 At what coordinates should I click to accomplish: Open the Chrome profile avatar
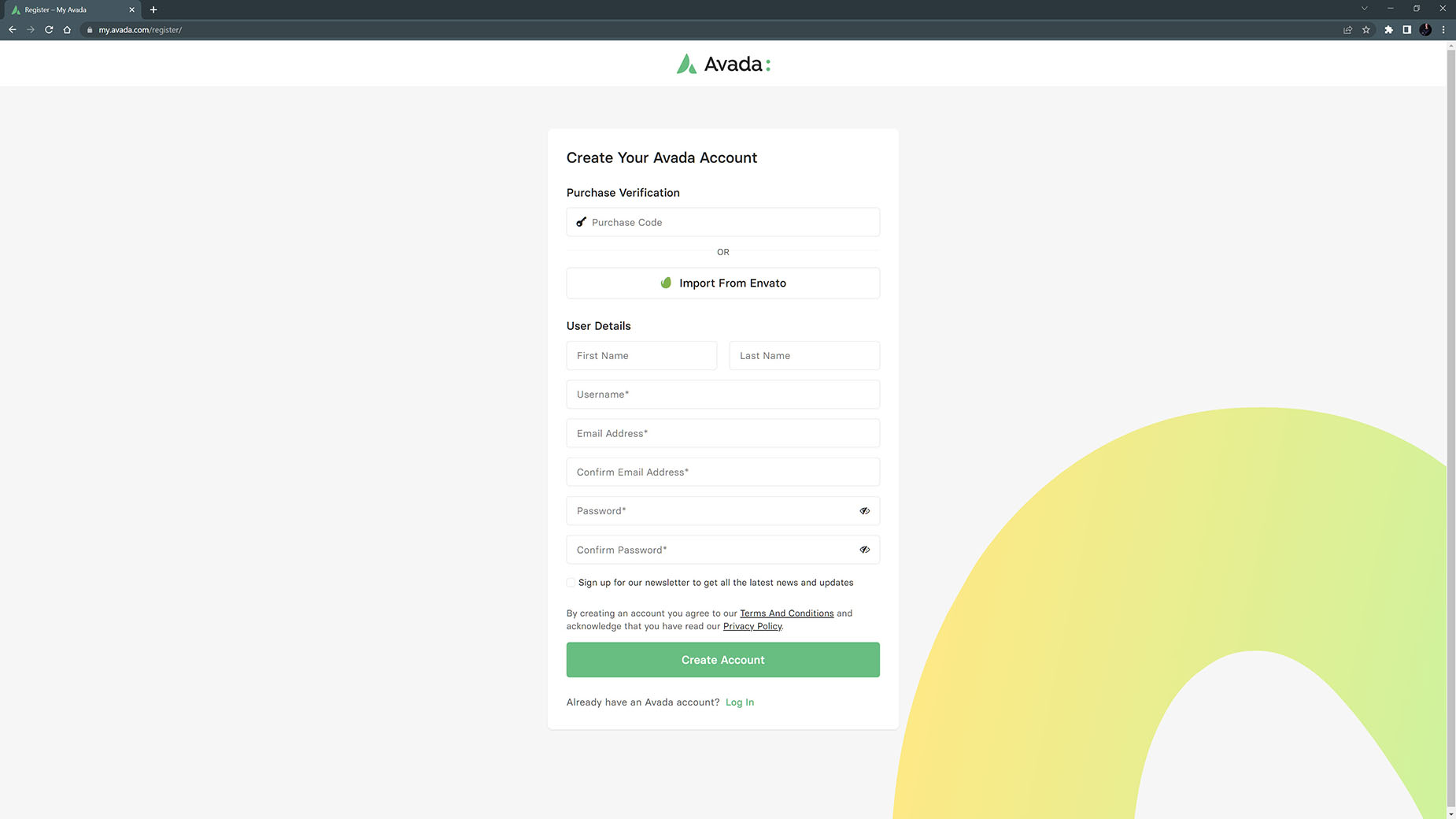click(x=1425, y=30)
